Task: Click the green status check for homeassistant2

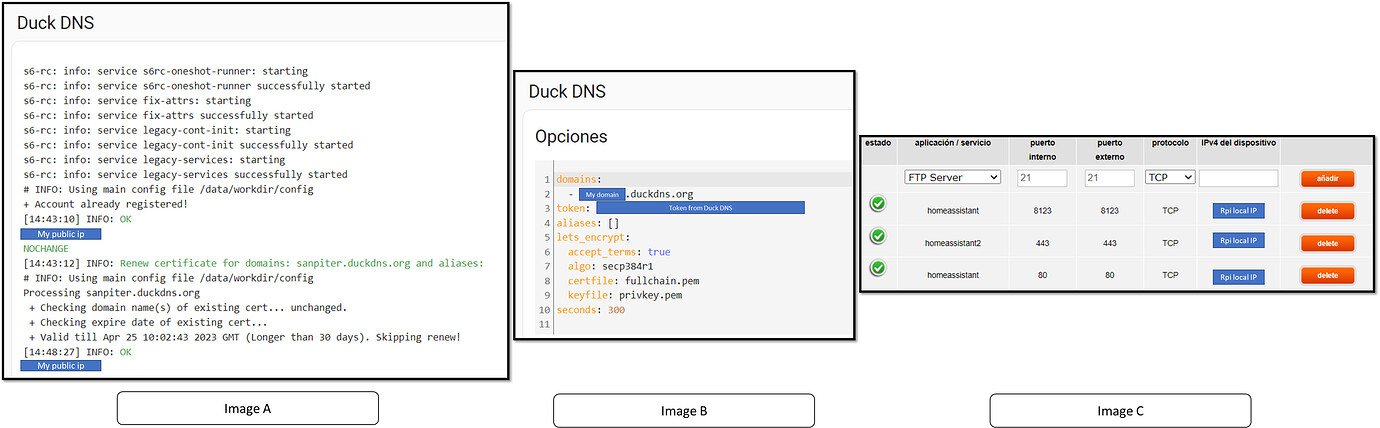Action: point(878,237)
